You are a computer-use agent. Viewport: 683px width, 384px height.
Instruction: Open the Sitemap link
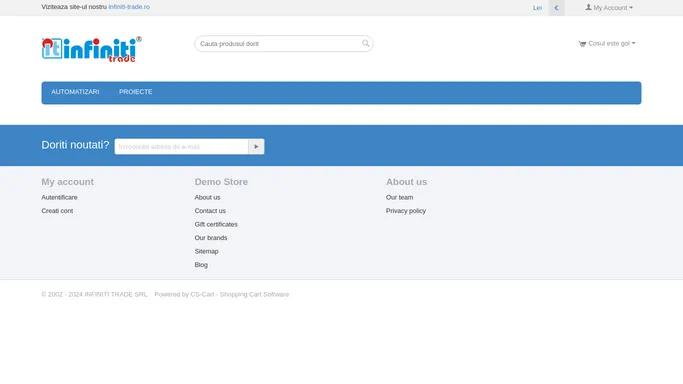206,251
